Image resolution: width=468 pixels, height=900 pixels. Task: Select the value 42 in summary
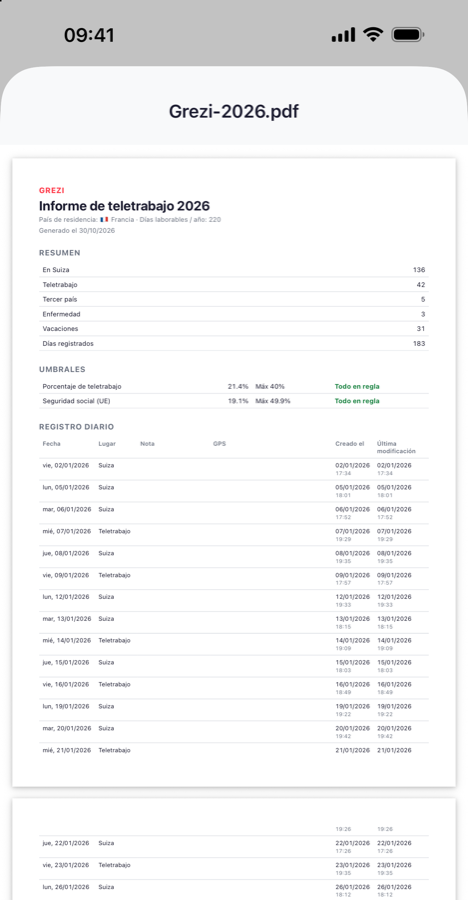[421, 285]
